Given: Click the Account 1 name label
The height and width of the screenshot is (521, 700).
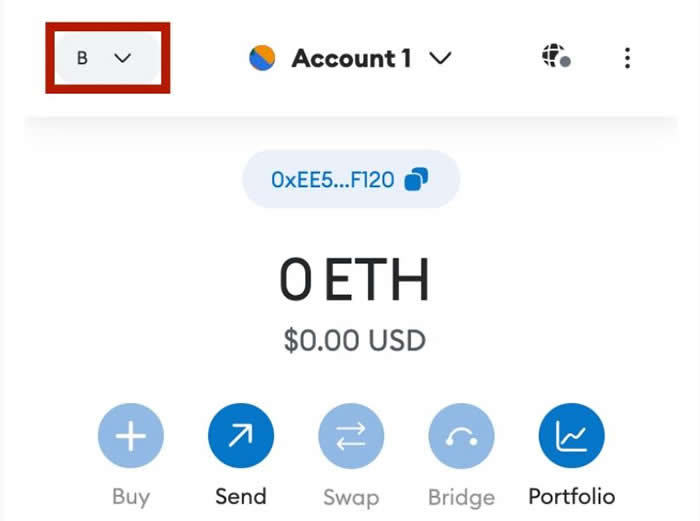Looking at the screenshot, I should [351, 59].
